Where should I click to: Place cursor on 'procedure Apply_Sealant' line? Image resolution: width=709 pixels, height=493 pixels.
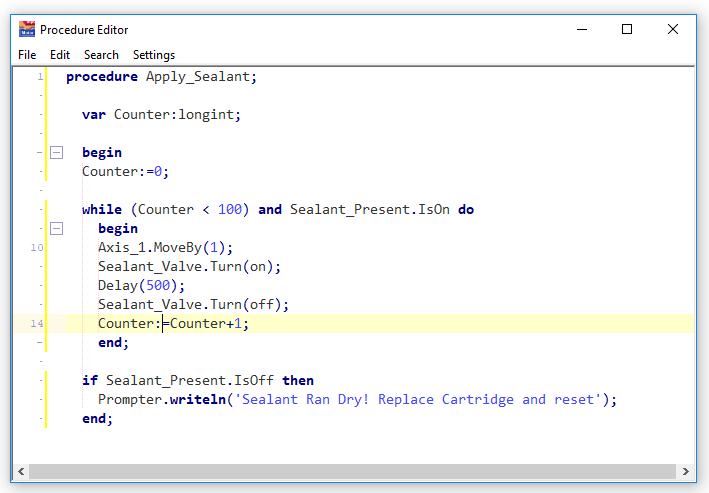point(161,77)
